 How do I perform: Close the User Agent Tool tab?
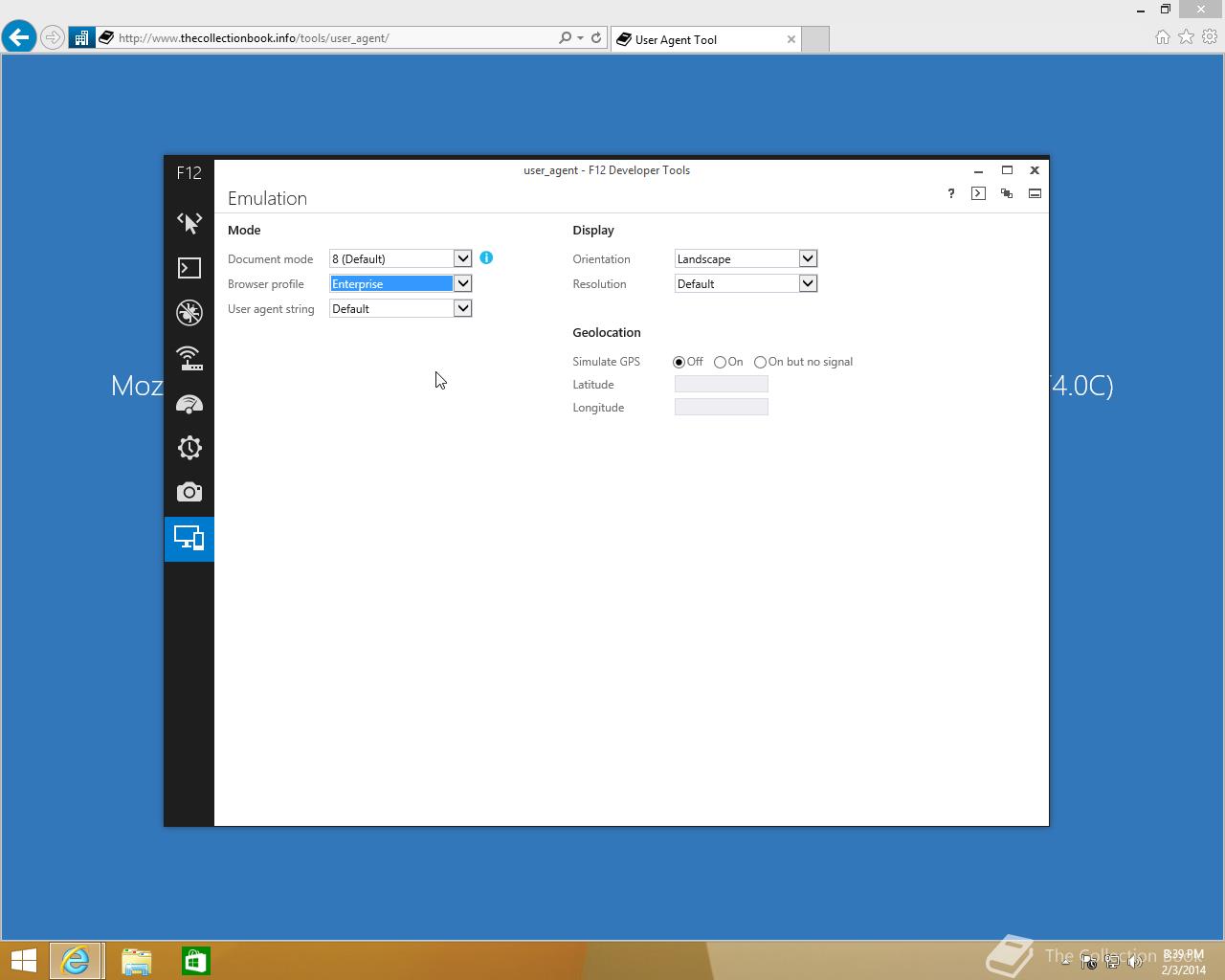(791, 39)
